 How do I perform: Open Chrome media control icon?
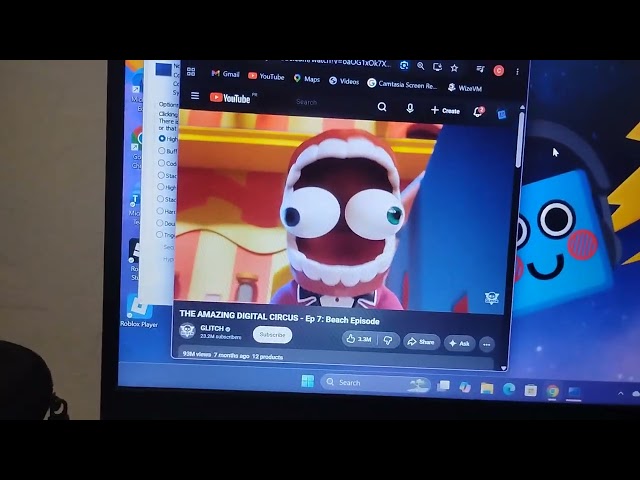[480, 69]
